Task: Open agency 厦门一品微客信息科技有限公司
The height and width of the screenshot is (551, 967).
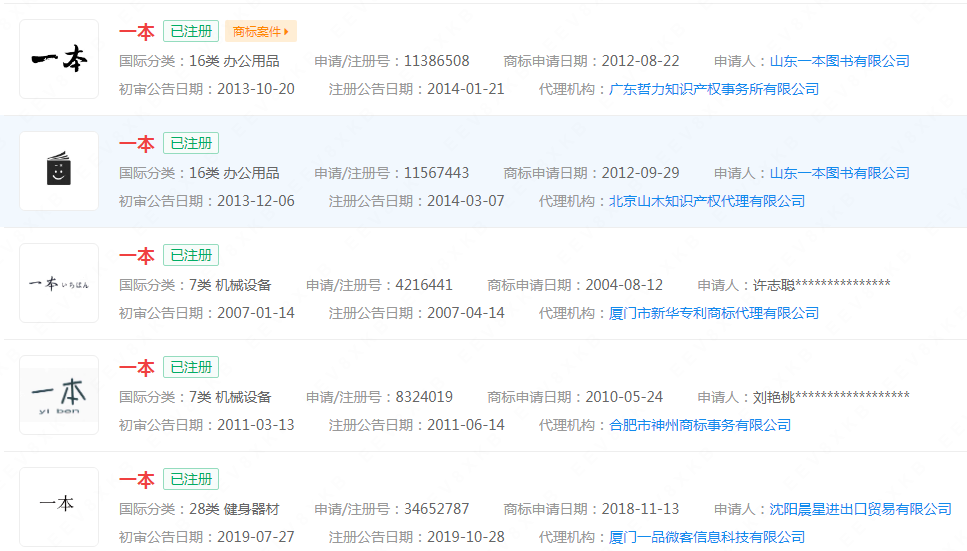Action: click(707, 537)
